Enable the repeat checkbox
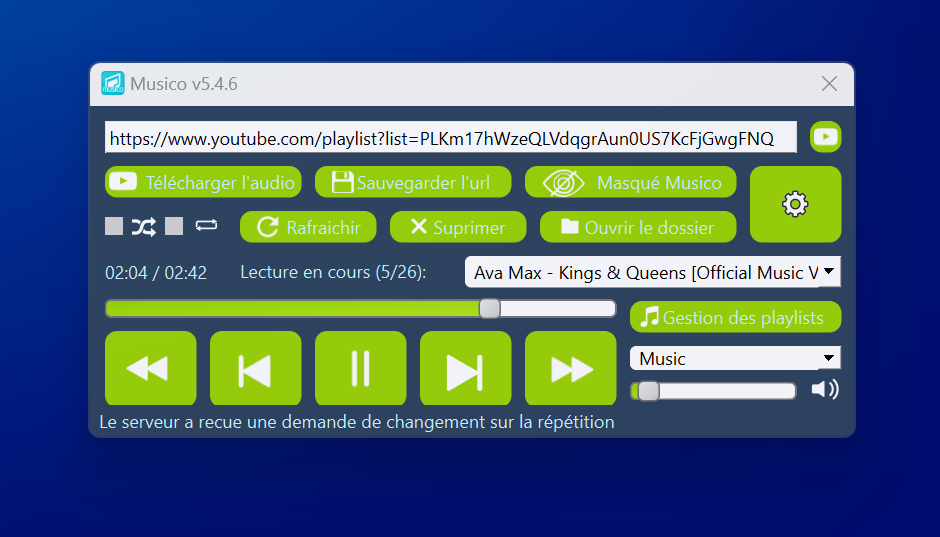The height and width of the screenshot is (537, 940). point(174,227)
